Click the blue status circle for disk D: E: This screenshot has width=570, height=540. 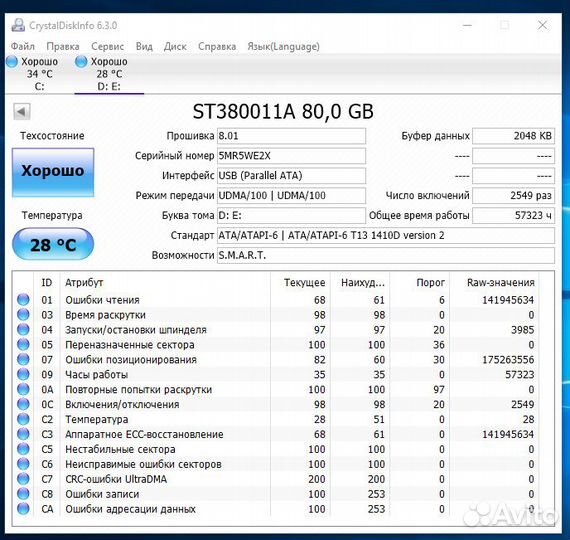81,61
